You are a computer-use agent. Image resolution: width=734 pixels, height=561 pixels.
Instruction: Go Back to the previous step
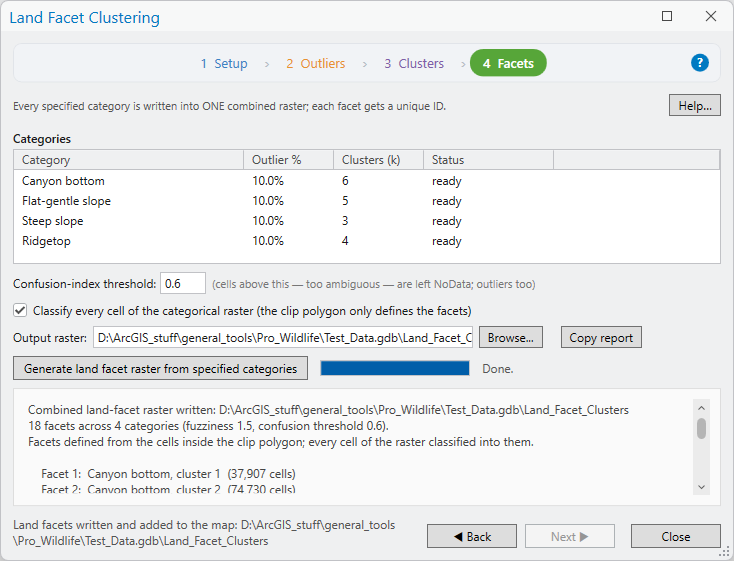[472, 536]
